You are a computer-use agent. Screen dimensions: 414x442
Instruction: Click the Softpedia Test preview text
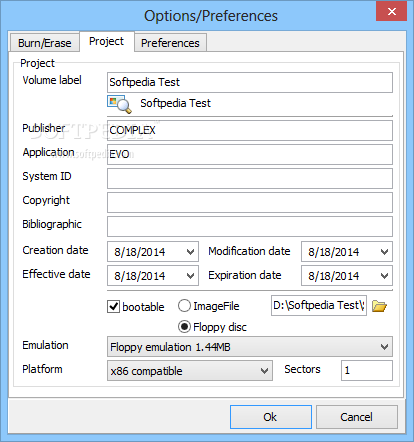tap(175, 103)
